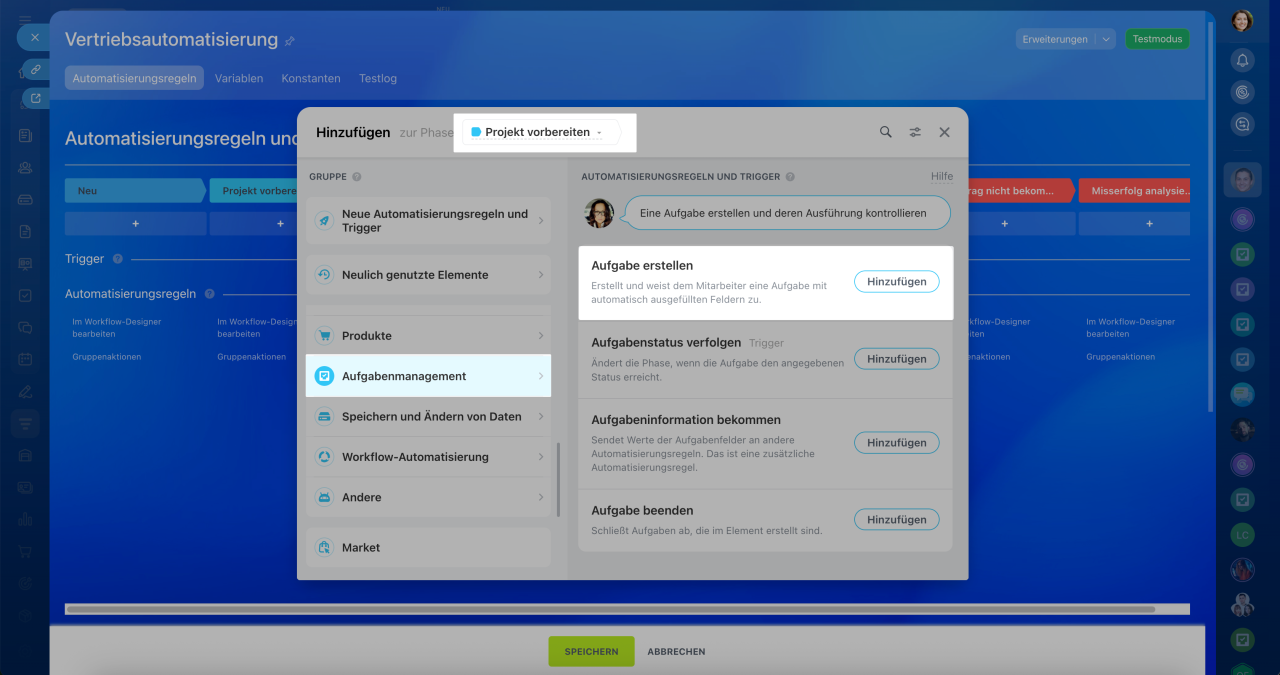Add the Aufgabe beenden rule
This screenshot has height=675, width=1280.
897,520
